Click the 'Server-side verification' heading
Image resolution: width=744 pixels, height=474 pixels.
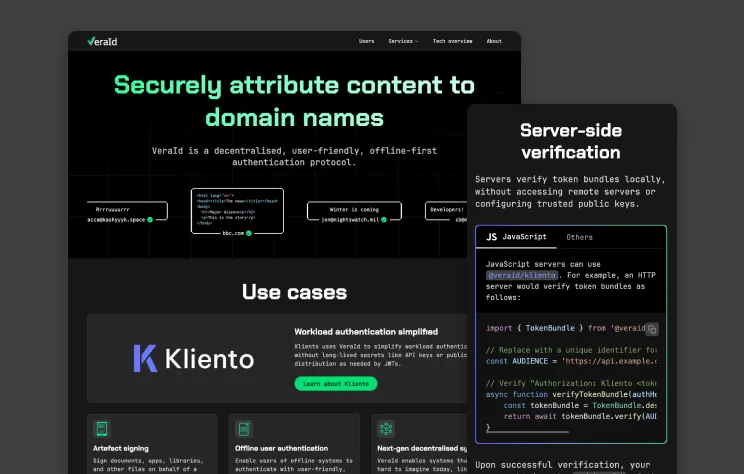(571, 141)
